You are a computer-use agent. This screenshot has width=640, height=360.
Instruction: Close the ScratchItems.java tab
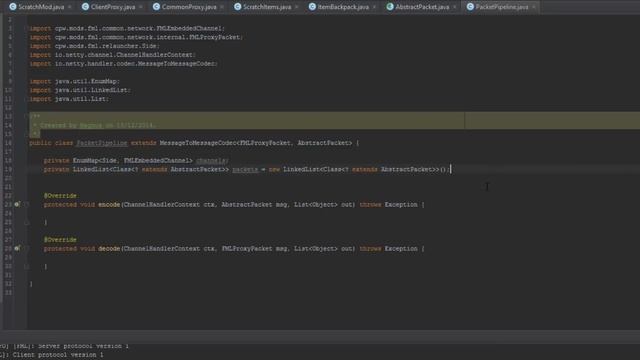pos(297,7)
